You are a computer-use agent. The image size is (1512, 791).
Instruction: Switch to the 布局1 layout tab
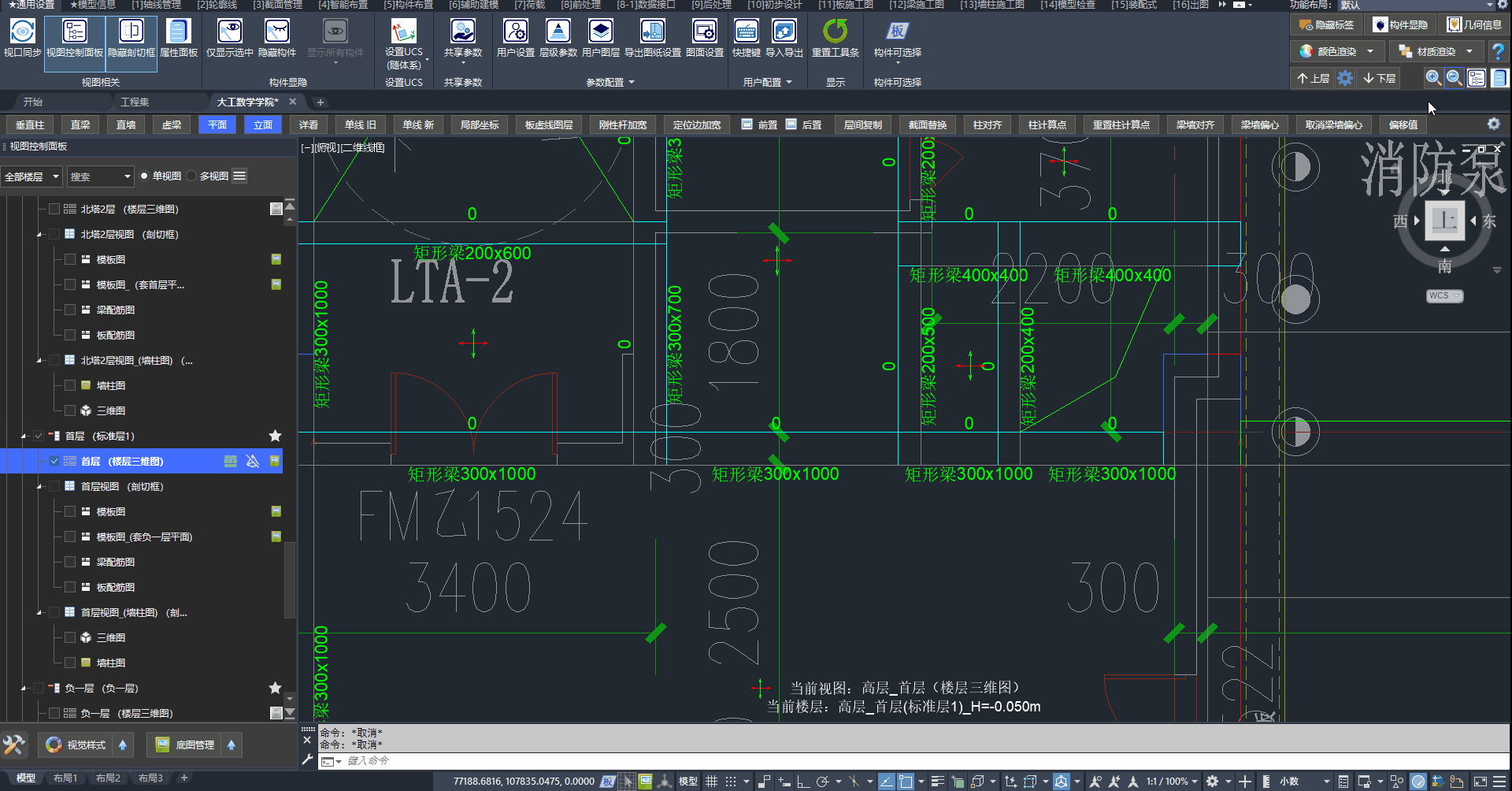pos(65,778)
